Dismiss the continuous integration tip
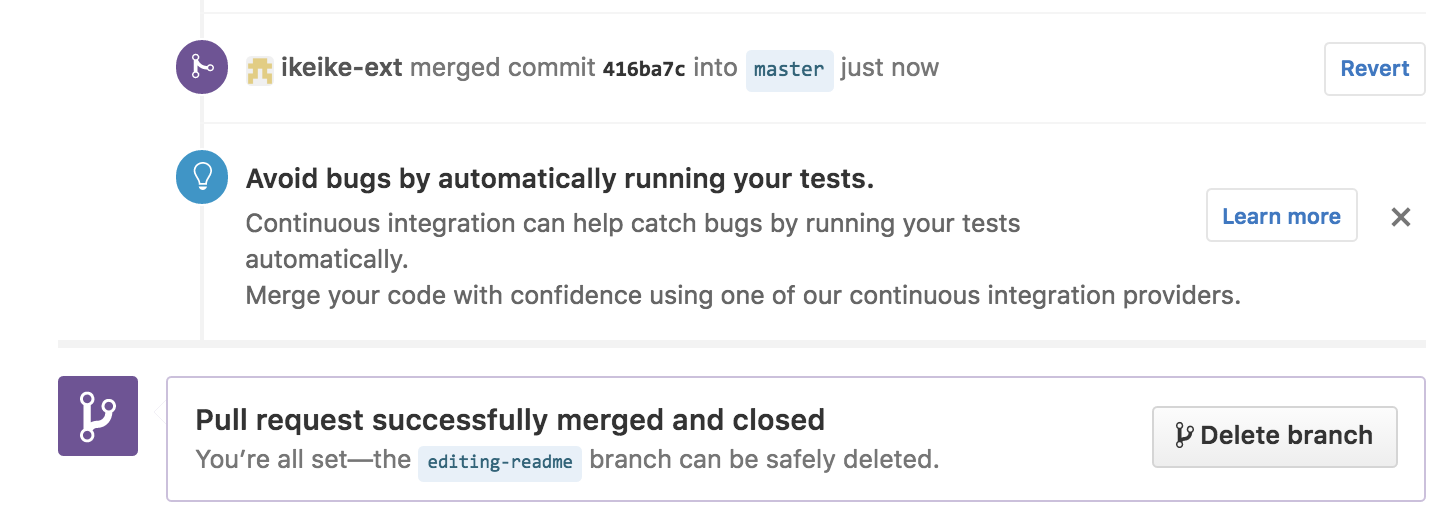The height and width of the screenshot is (528, 1446). (1401, 217)
